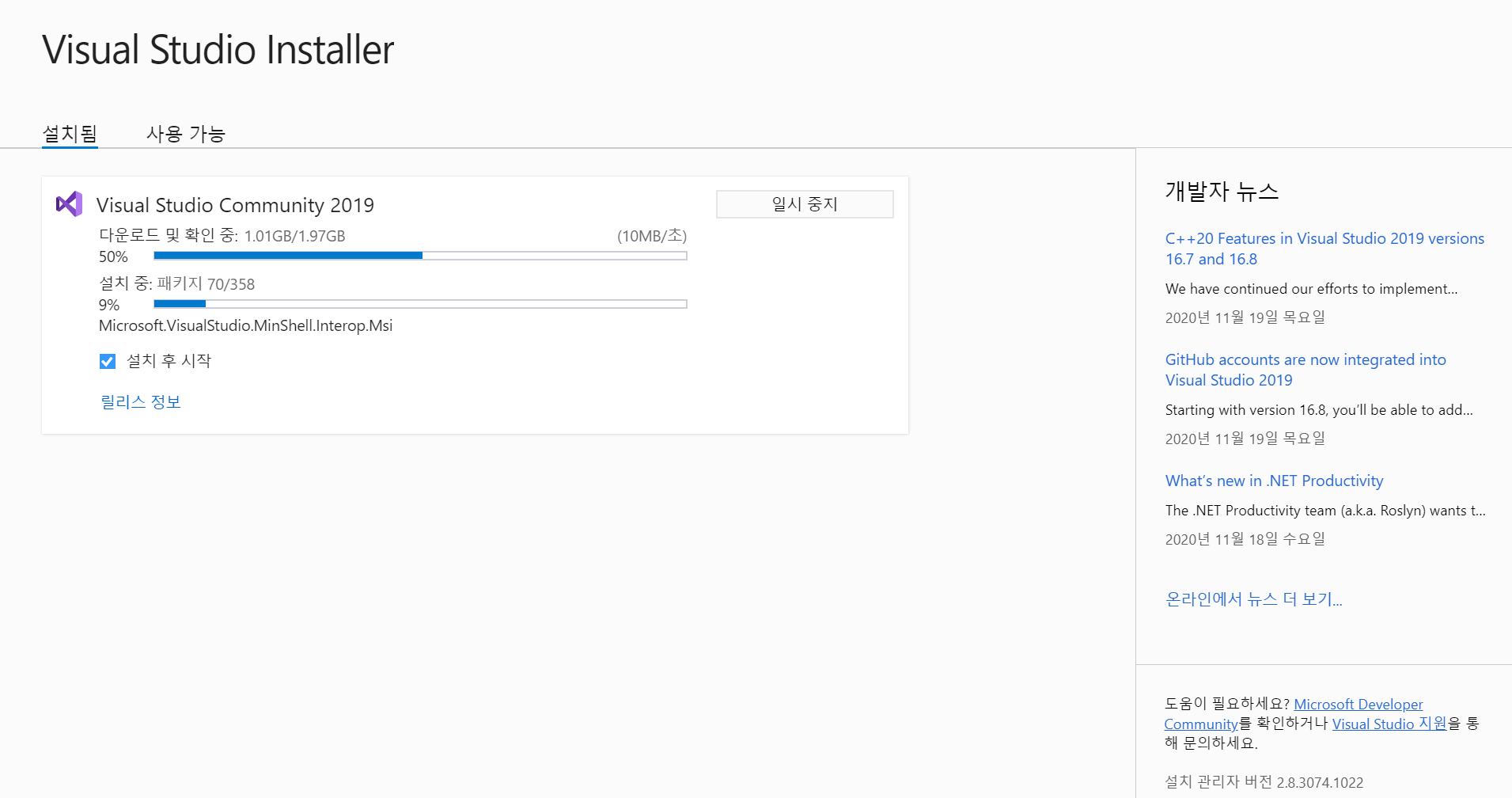Click the Visual Studio Community 2019 logo icon

[70, 204]
